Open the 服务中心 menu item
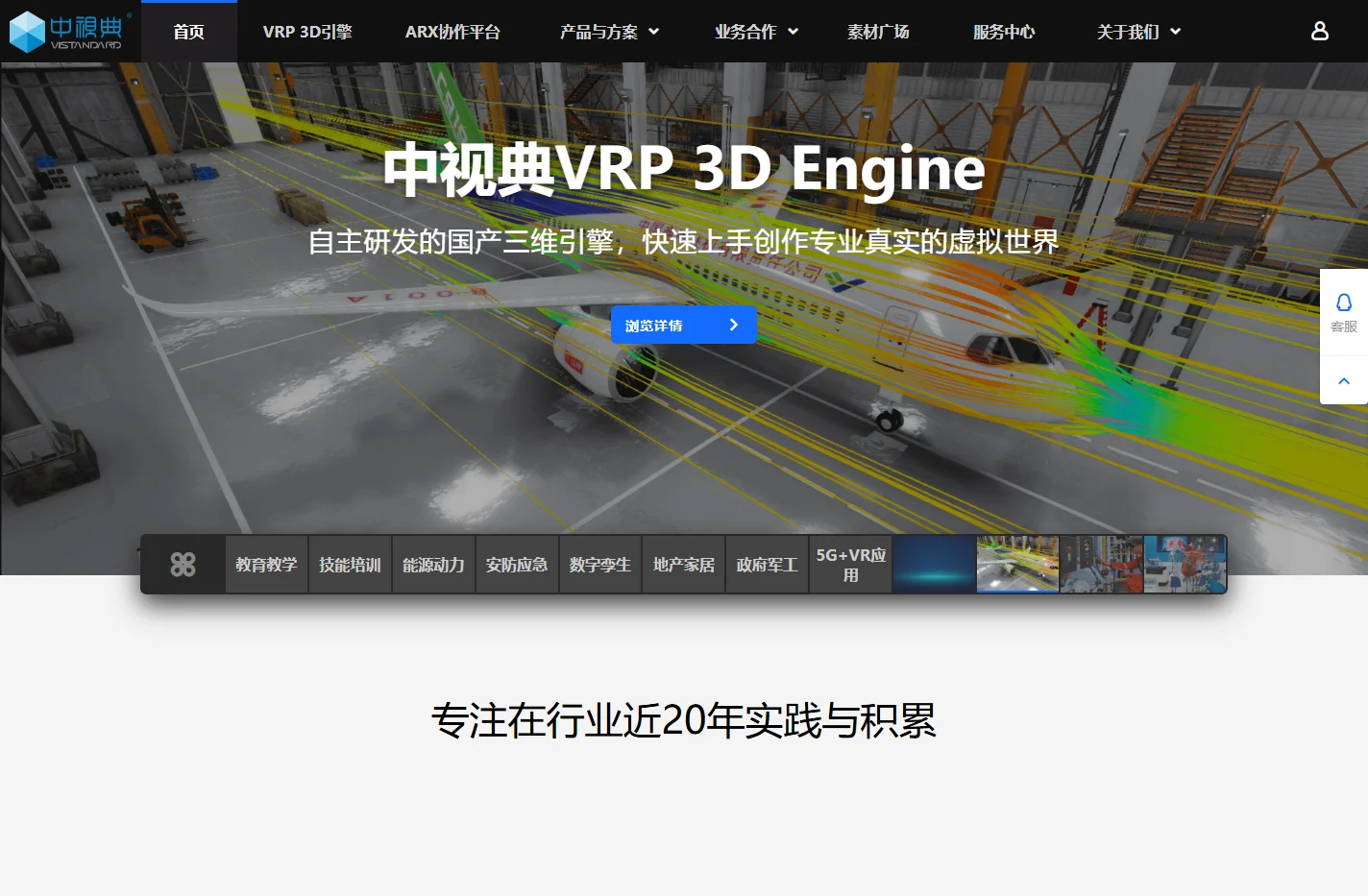The width and height of the screenshot is (1368, 896). (1004, 32)
